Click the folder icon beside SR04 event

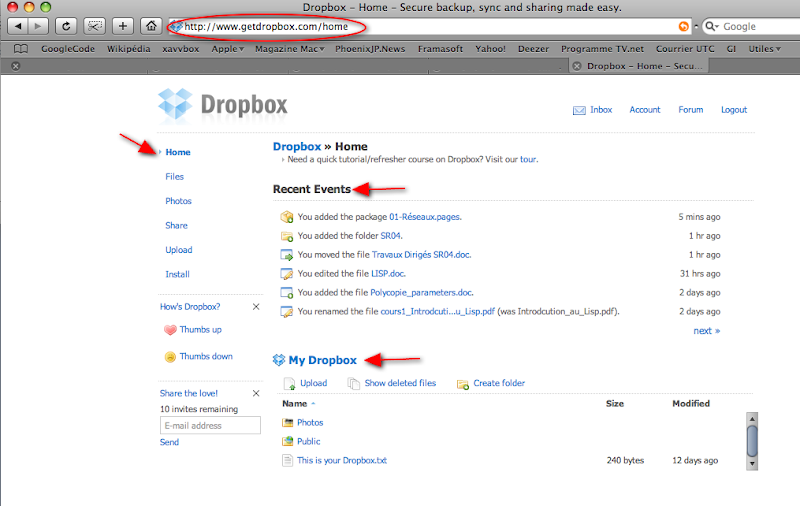287,236
